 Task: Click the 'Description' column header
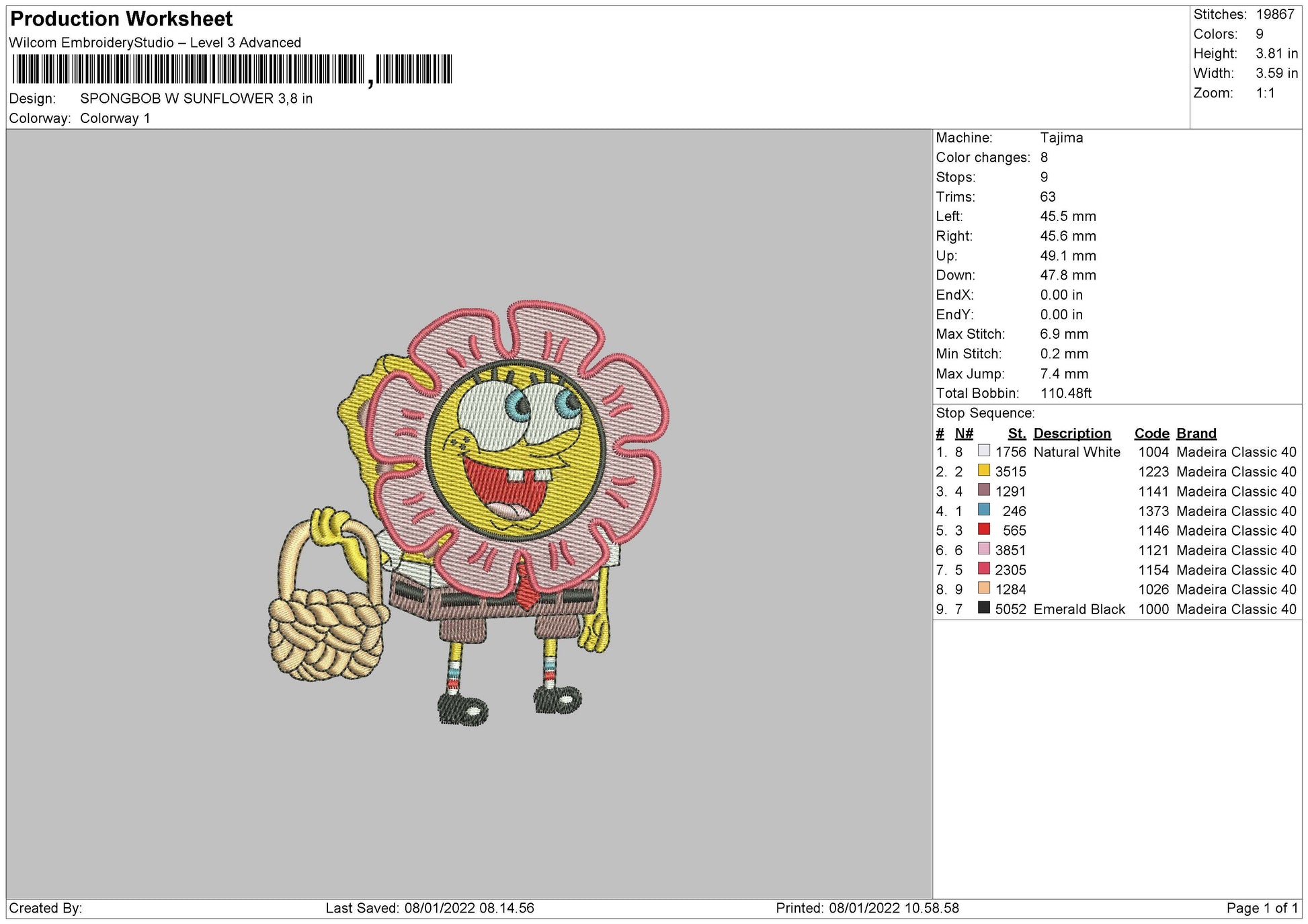(1072, 433)
